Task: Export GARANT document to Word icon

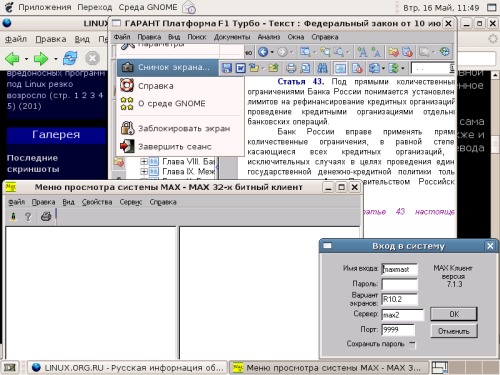Action: 240,68
